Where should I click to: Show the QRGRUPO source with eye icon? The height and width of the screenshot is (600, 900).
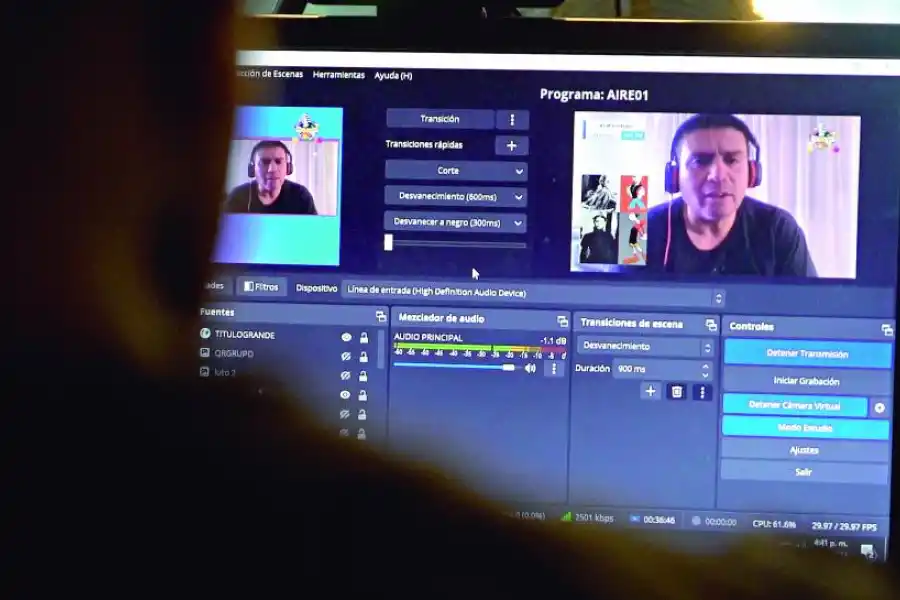tap(345, 356)
